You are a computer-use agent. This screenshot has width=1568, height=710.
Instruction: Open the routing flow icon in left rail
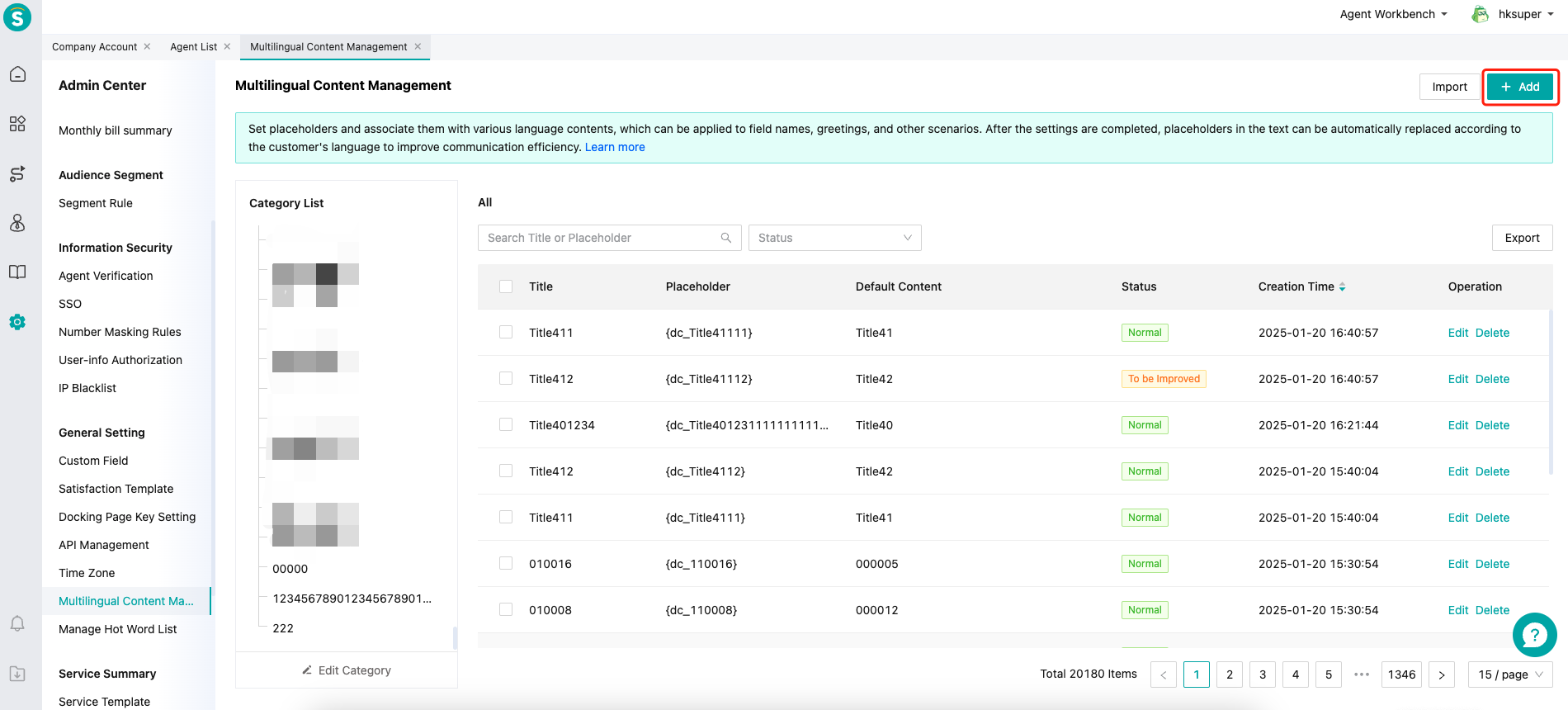coord(17,173)
